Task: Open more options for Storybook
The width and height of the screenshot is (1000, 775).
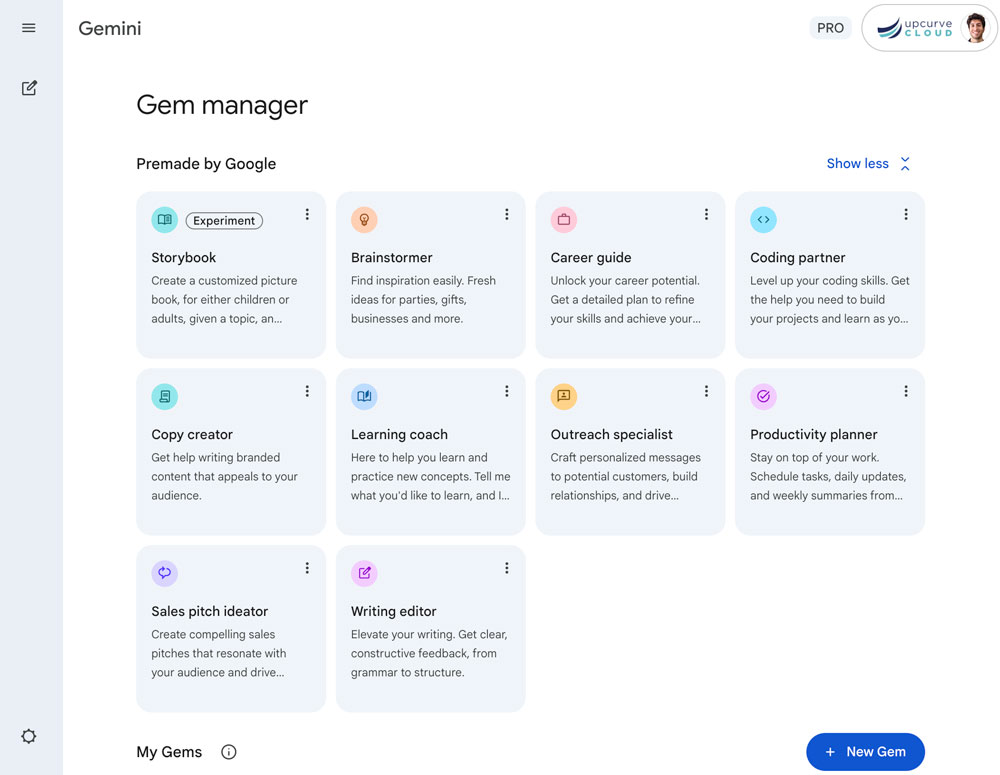Action: tap(307, 215)
